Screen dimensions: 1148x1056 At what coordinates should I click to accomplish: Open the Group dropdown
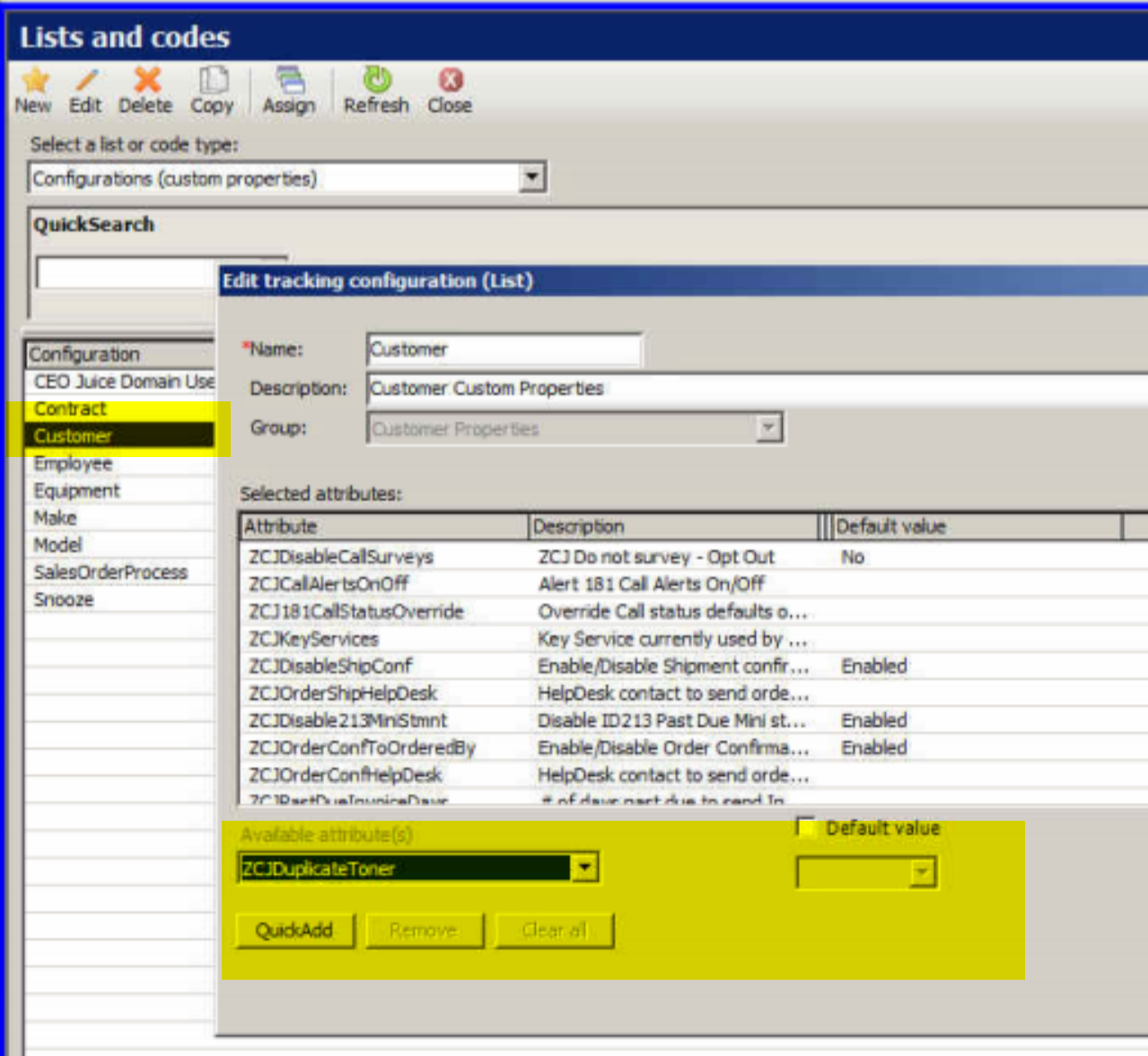point(768,428)
